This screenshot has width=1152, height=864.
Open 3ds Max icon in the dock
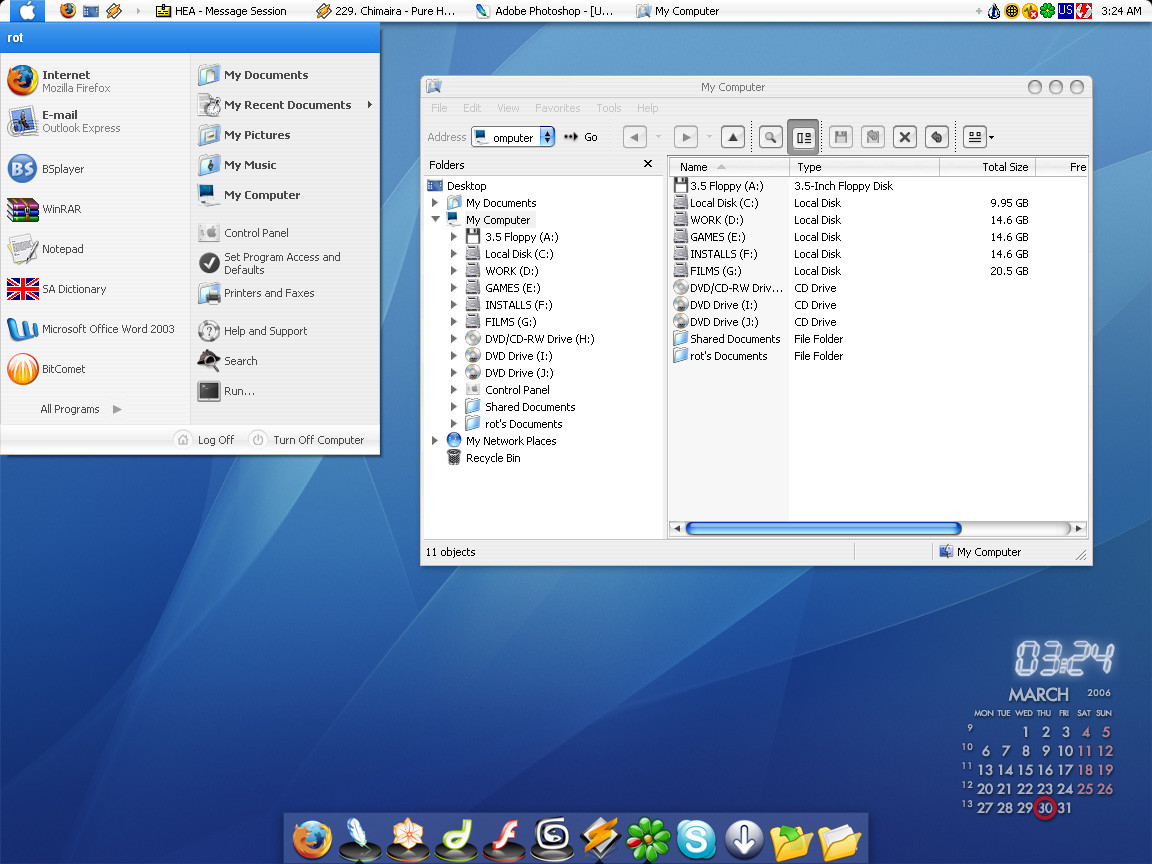tap(552, 839)
